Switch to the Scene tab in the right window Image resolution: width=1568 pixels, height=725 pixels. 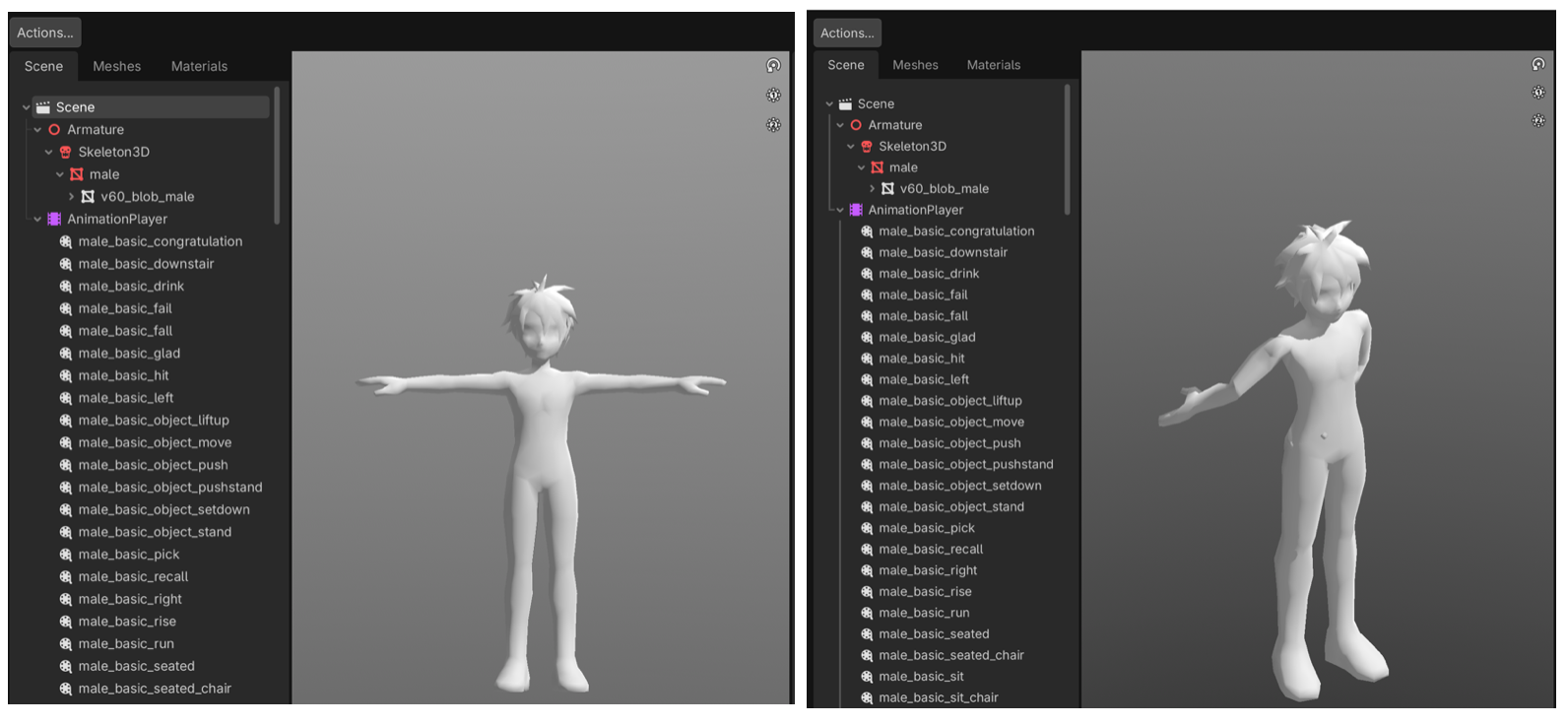pyautogui.click(x=845, y=65)
